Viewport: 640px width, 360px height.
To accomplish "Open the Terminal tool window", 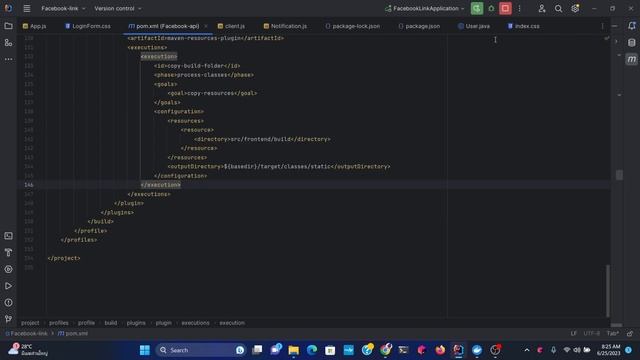I will pyautogui.click(x=8, y=236).
